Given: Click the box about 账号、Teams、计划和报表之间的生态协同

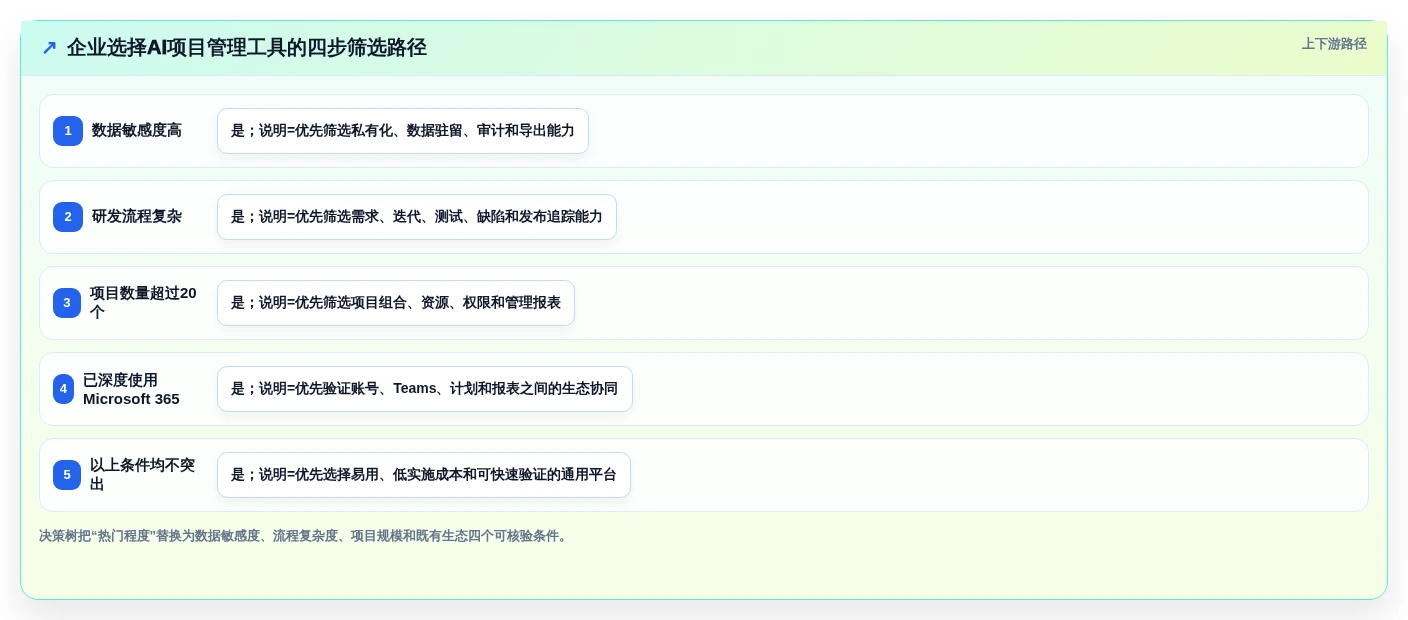Looking at the screenshot, I should [x=425, y=389].
